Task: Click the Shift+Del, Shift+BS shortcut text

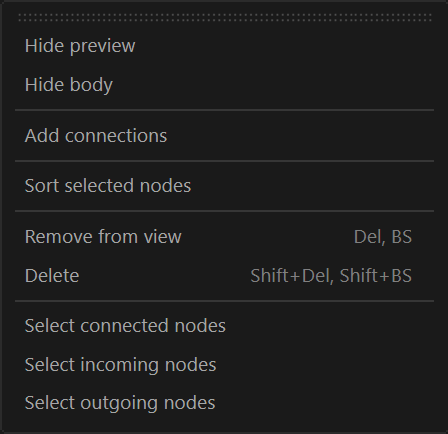Action: [331, 276]
